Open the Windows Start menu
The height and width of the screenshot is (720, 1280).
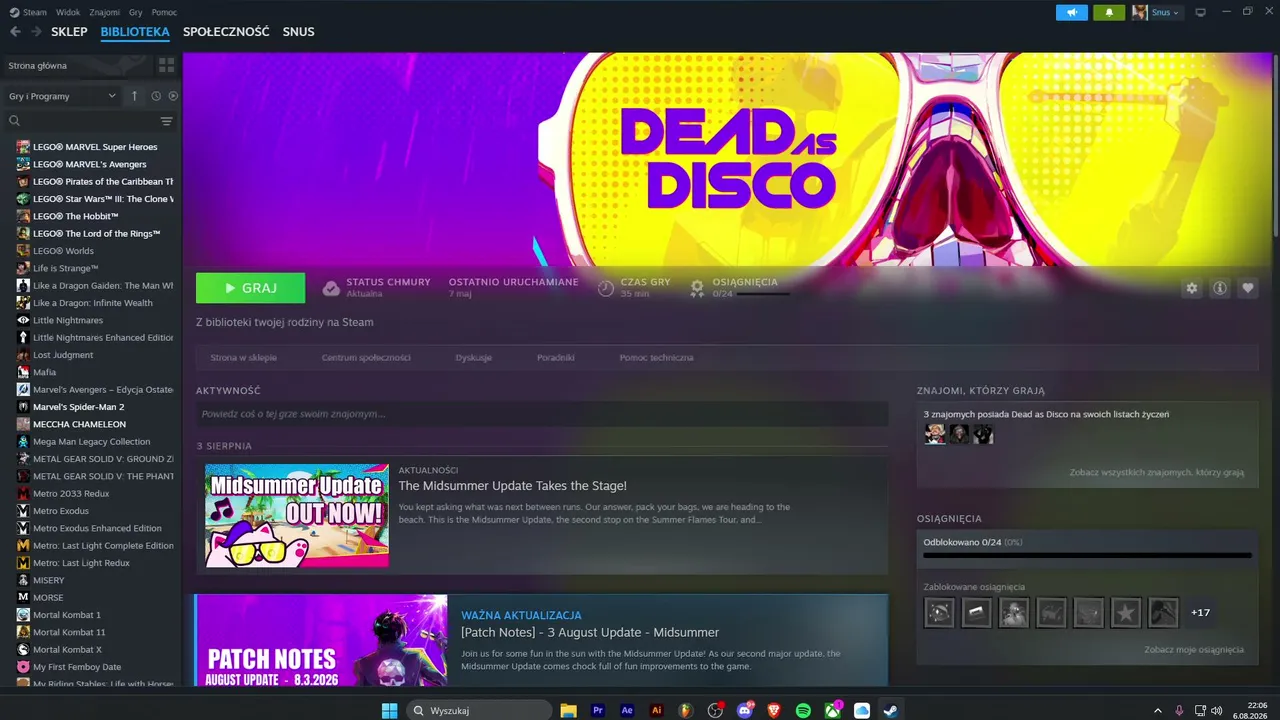[389, 710]
